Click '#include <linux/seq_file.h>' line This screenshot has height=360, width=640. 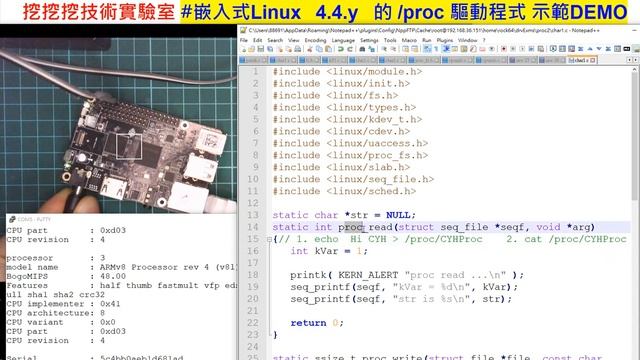point(353,179)
